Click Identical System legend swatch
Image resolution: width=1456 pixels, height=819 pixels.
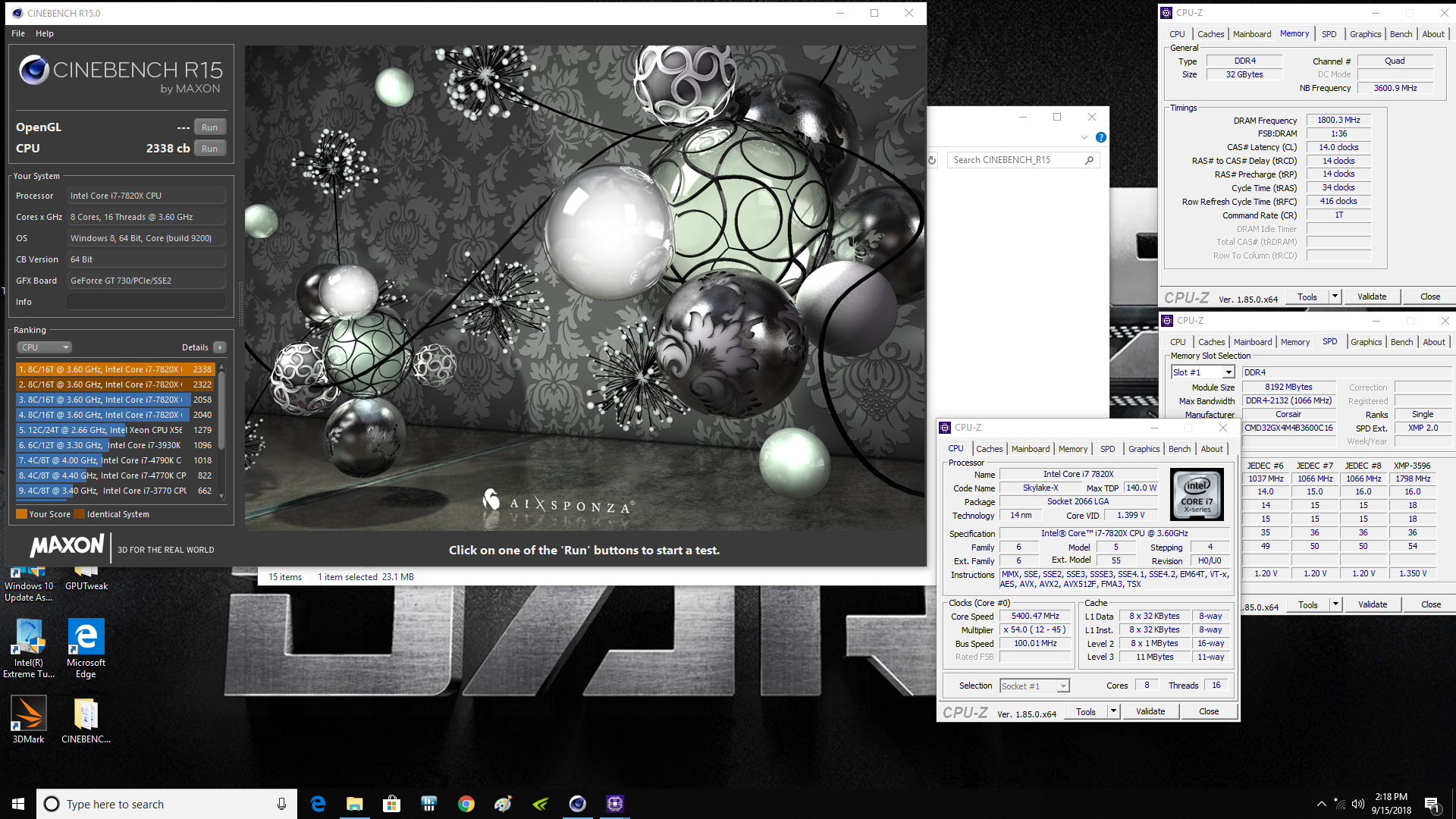[x=80, y=514]
